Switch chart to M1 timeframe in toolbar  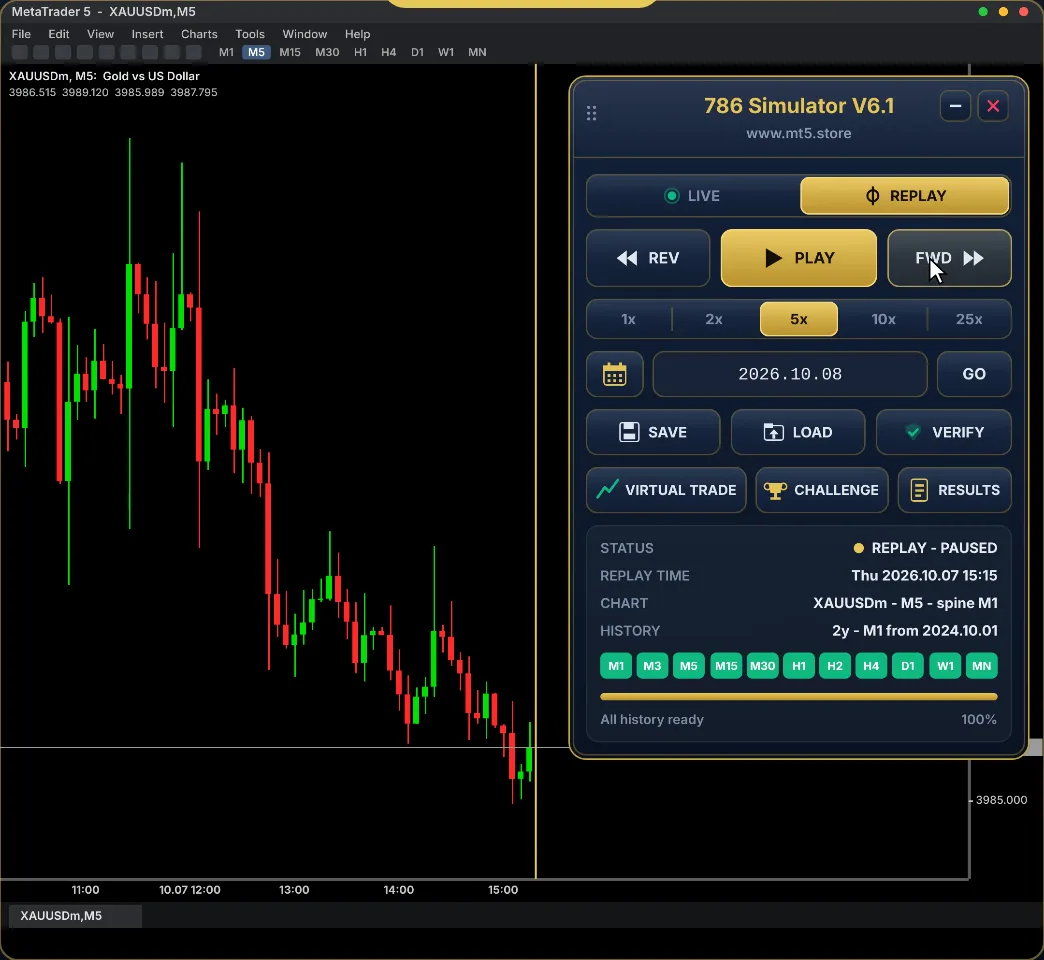(226, 52)
